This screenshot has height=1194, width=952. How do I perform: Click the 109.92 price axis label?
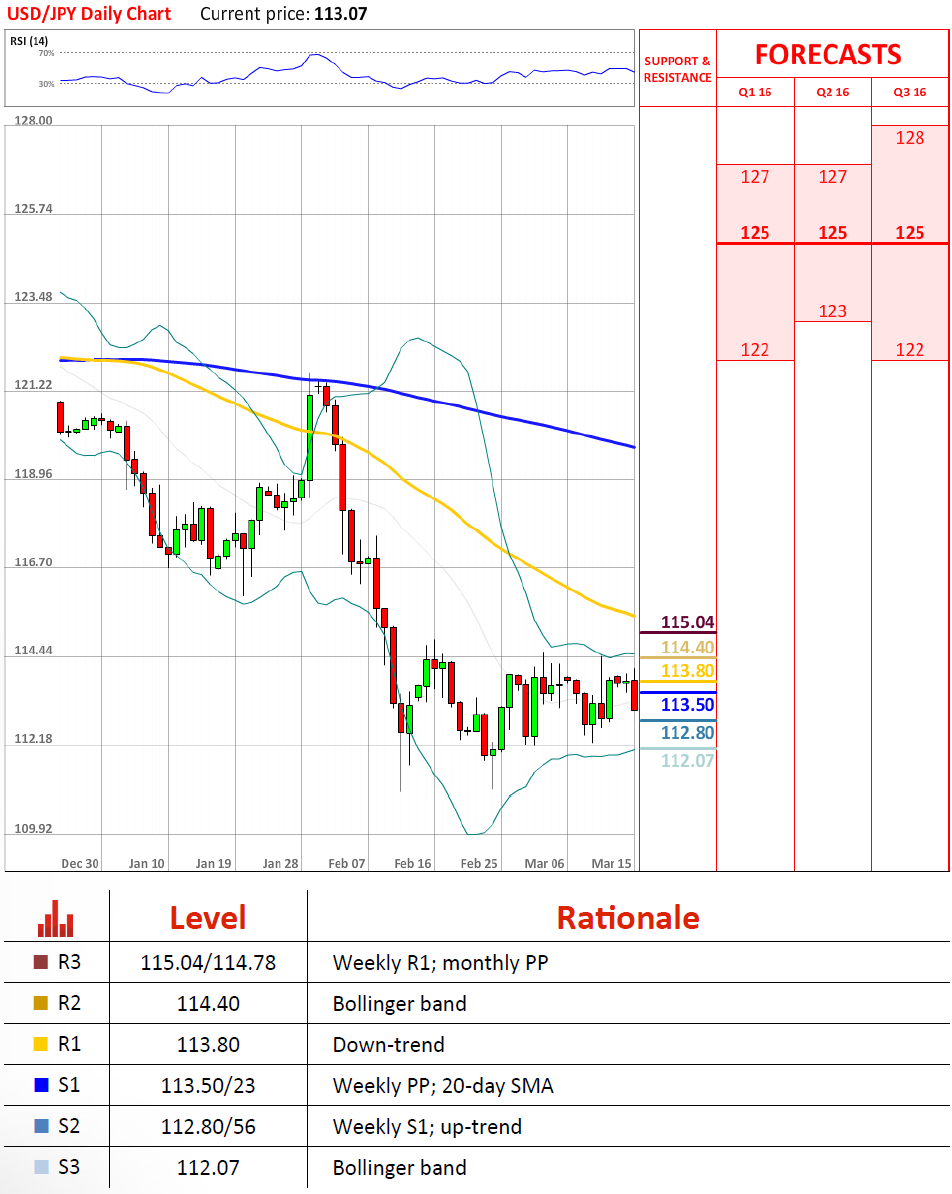click(x=34, y=828)
